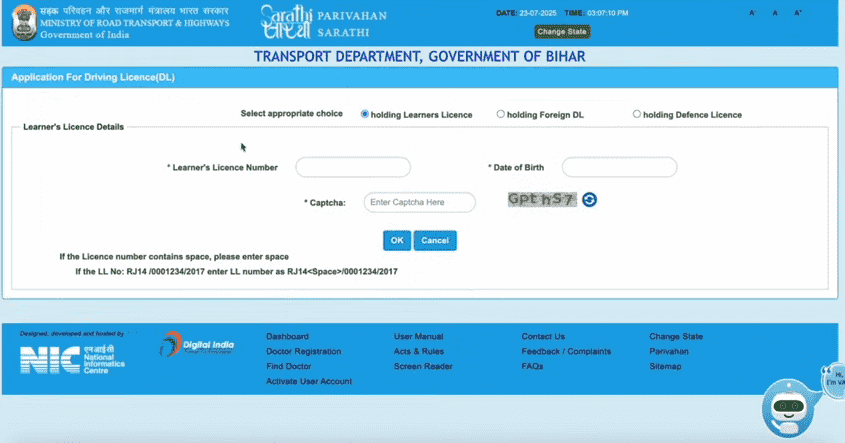
Task: Click the Enter Captcha Here field
Action: coord(419,202)
